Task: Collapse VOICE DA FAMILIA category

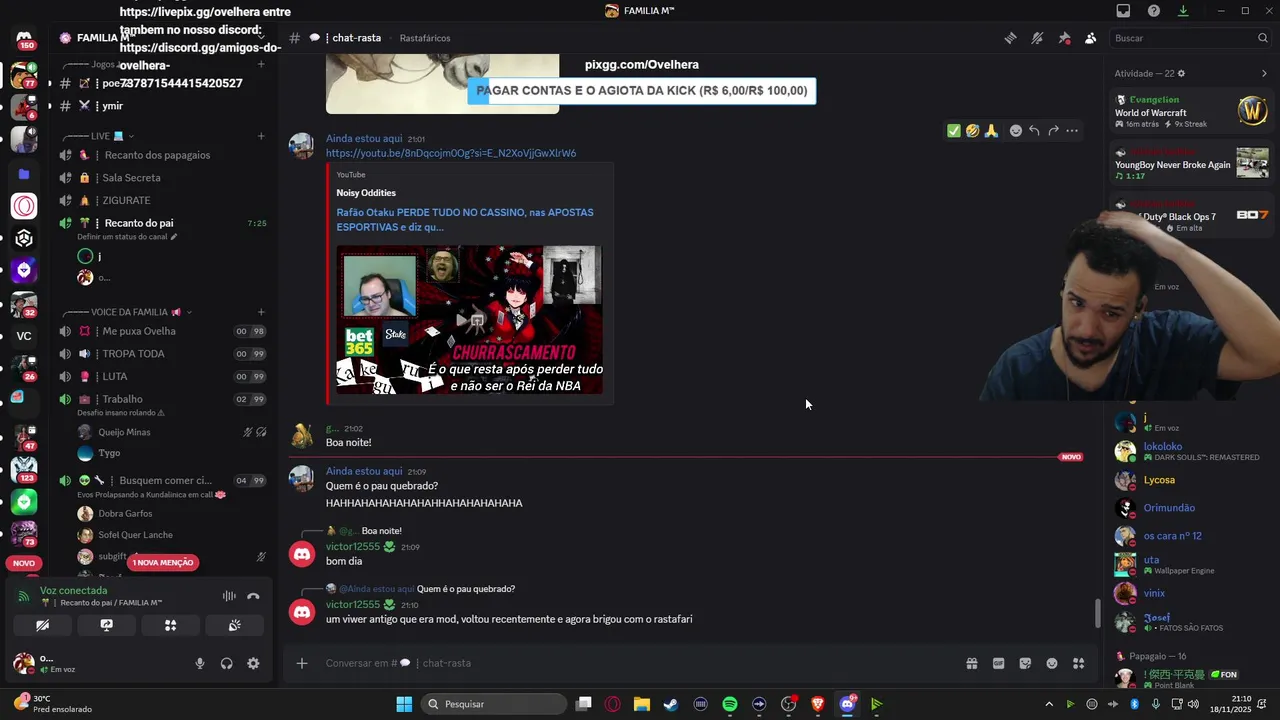Action: tap(128, 312)
